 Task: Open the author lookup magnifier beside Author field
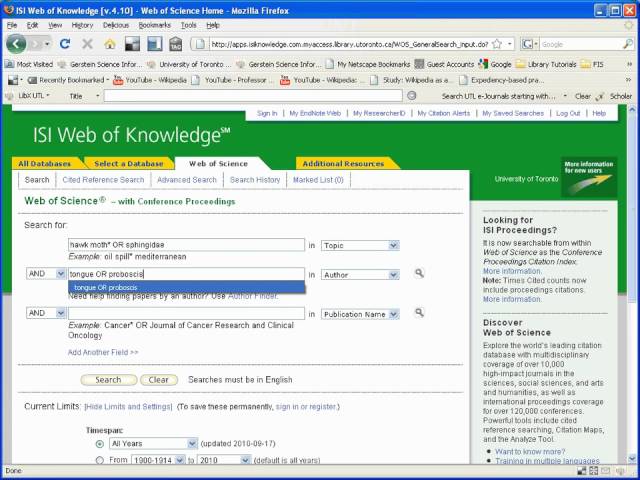click(419, 273)
